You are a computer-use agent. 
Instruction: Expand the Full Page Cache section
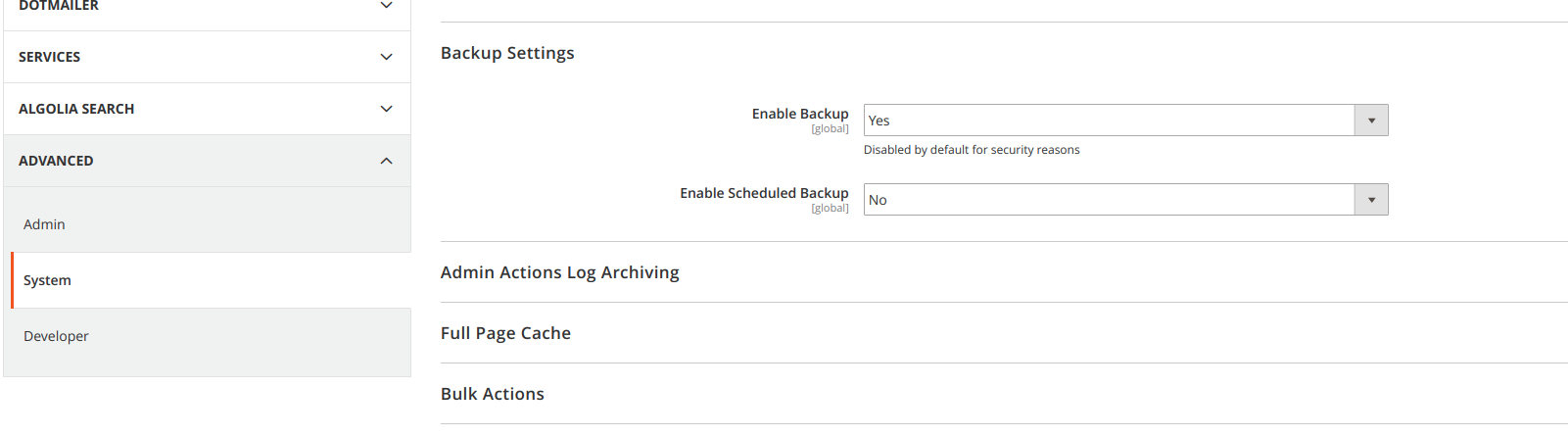point(505,333)
